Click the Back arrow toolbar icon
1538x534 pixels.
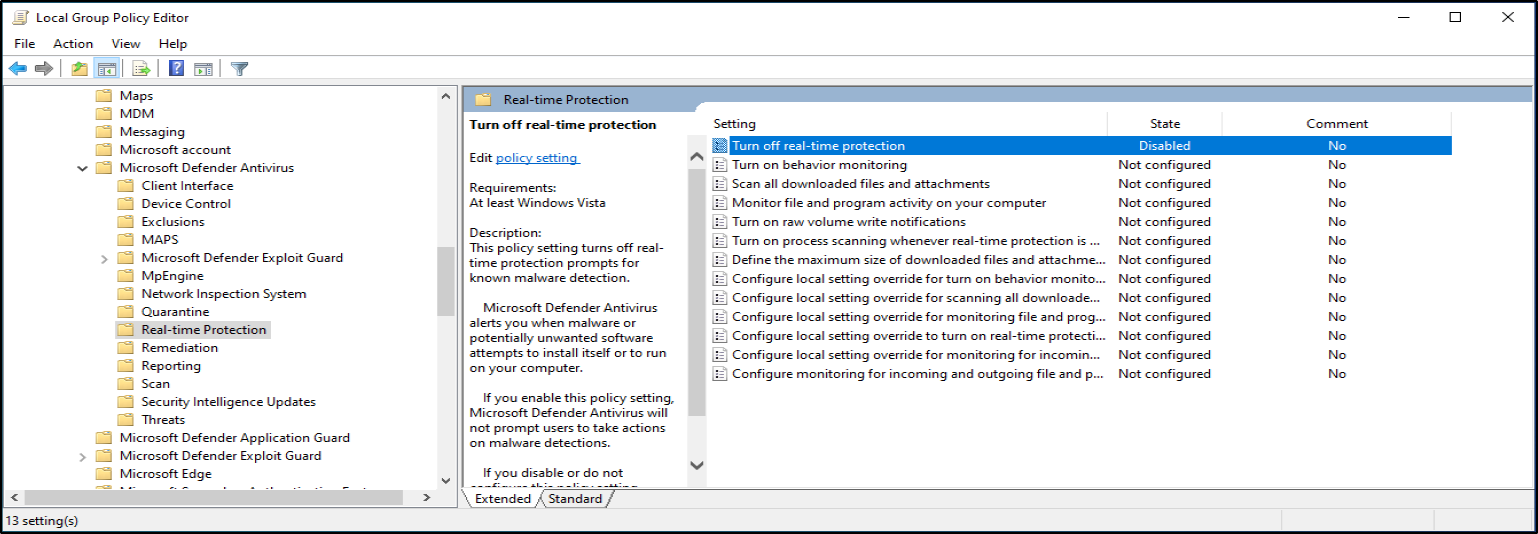coord(18,69)
